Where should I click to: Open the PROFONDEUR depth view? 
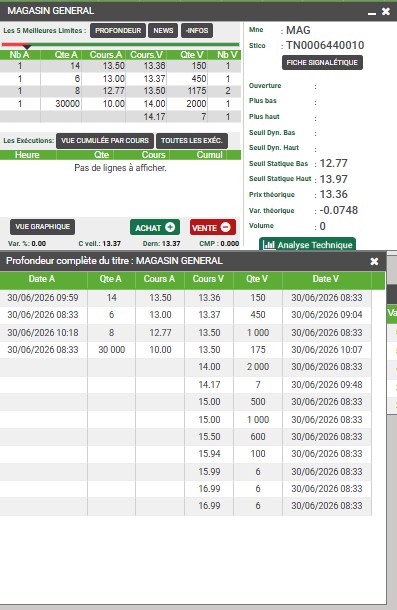(x=118, y=31)
